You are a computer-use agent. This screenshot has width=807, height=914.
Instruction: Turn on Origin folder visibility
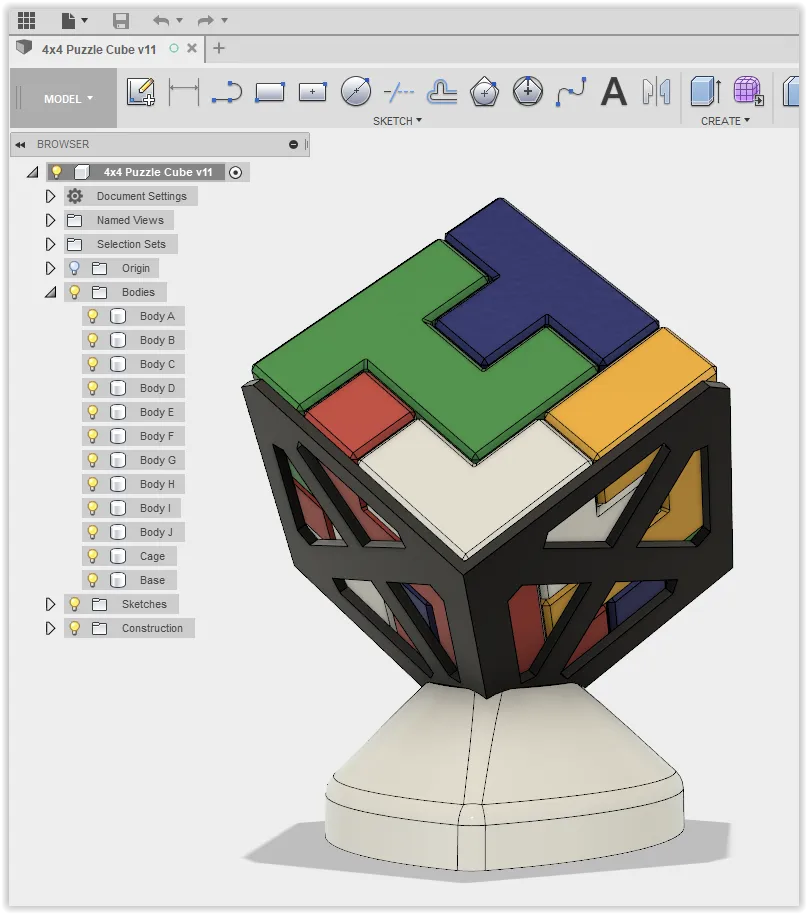73,268
